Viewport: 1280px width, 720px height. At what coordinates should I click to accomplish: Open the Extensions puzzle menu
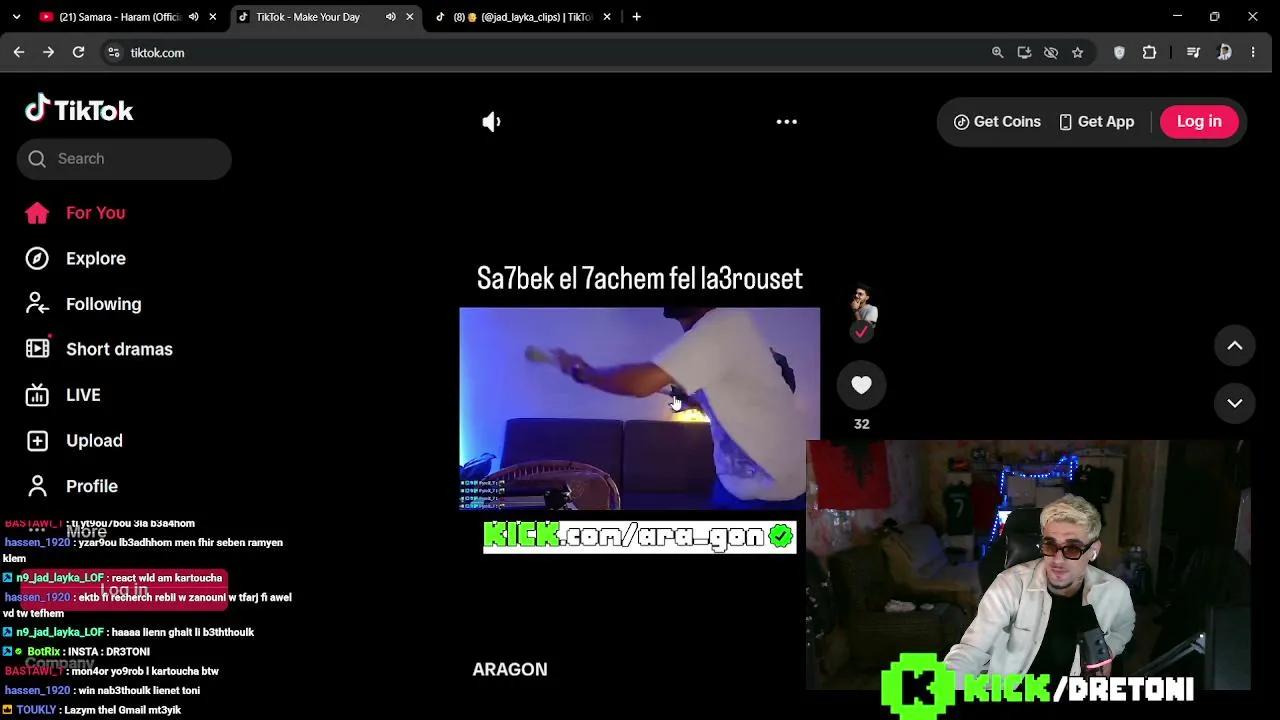coord(1149,53)
